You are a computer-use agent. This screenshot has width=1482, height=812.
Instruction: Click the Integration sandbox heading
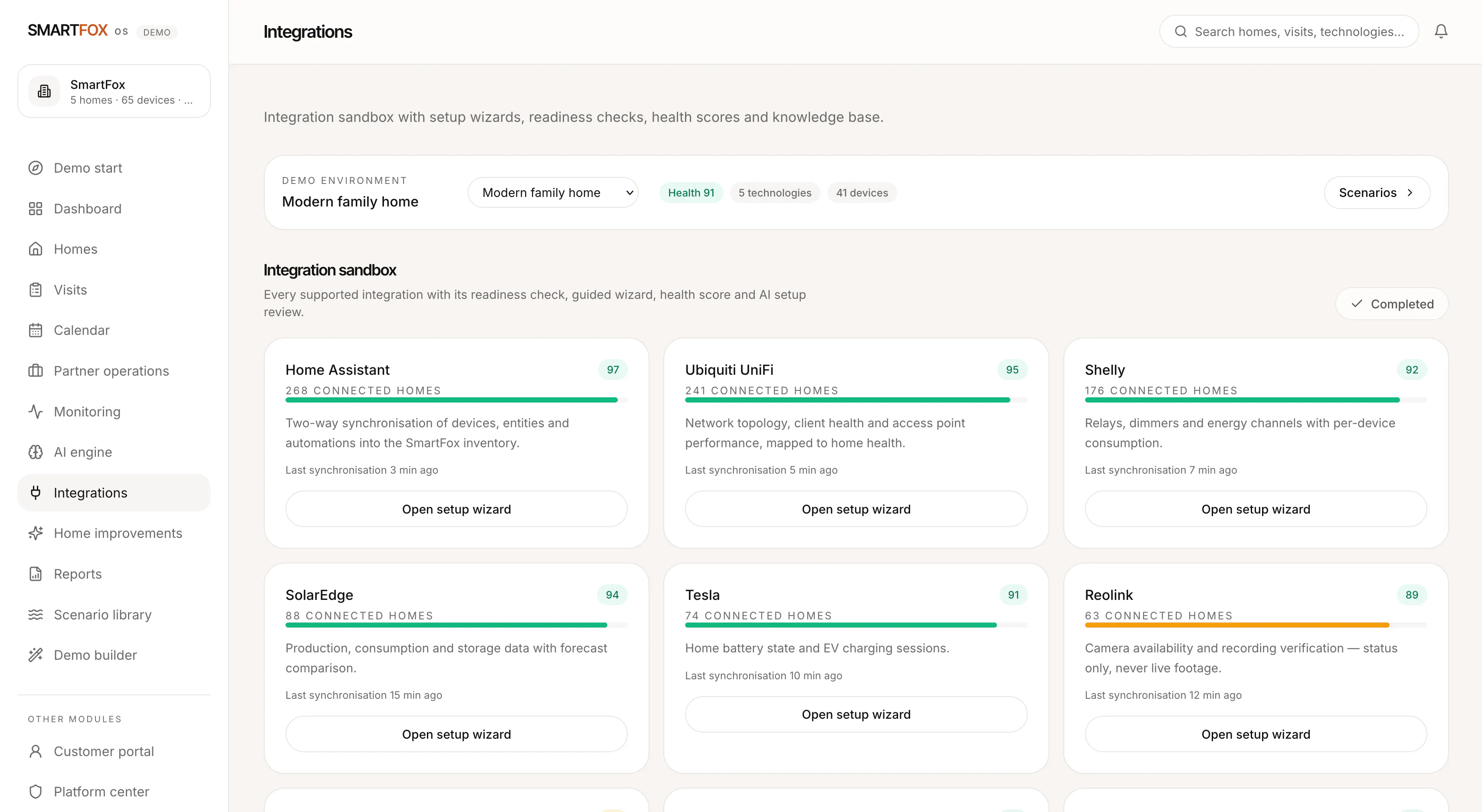[x=330, y=270]
